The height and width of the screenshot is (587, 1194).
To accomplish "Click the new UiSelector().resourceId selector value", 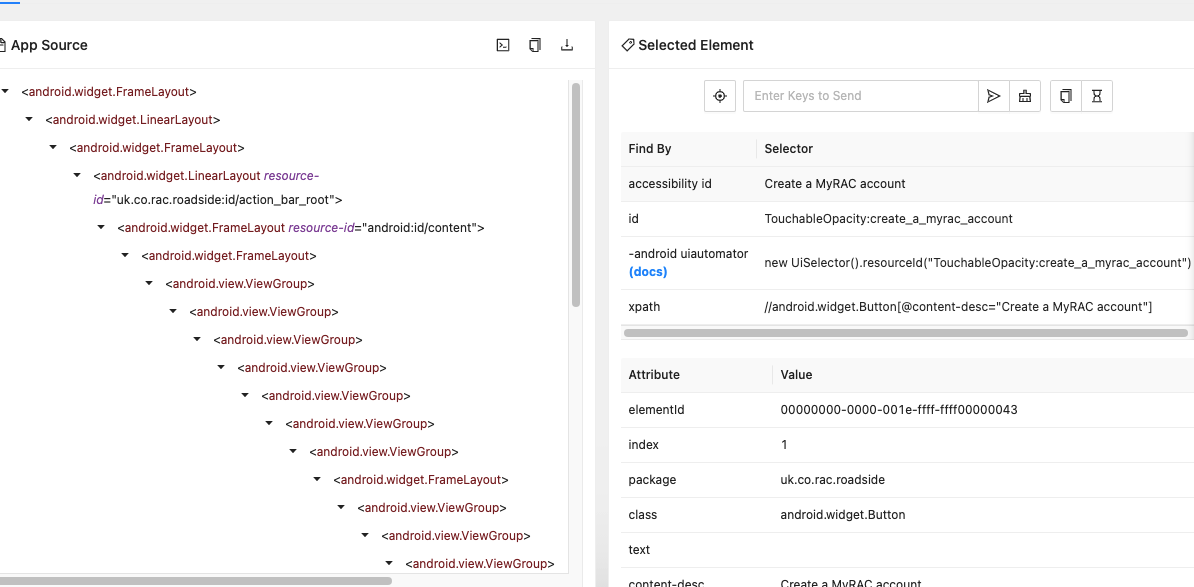I will pos(978,263).
